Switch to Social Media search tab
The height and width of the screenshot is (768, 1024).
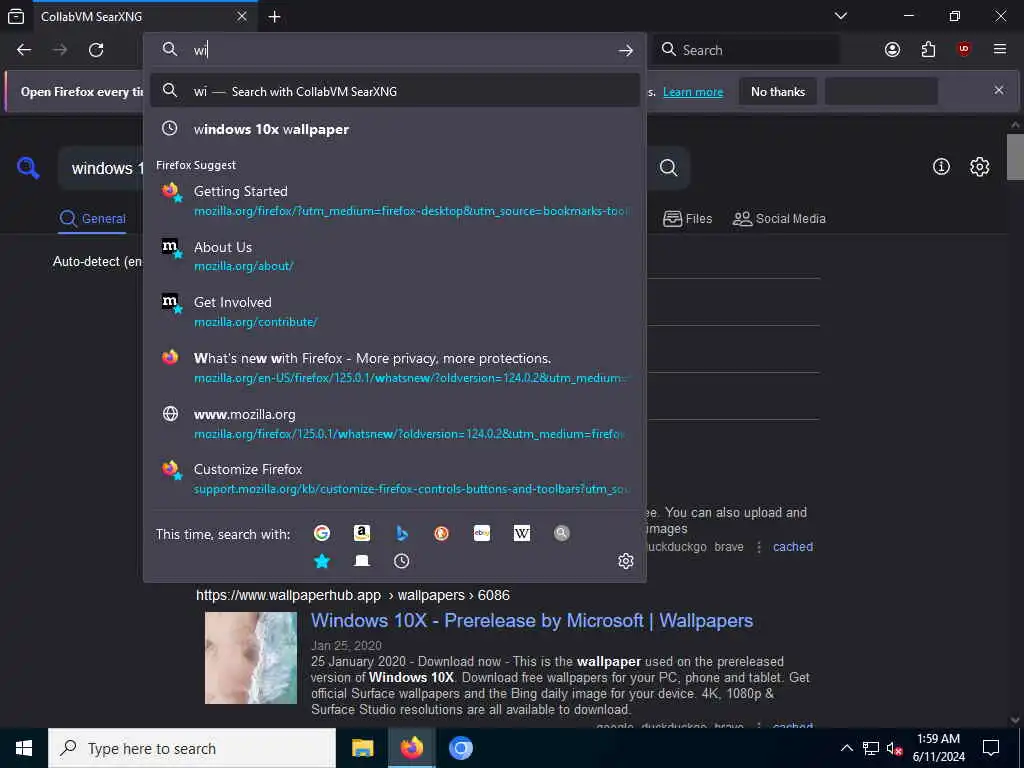point(779,219)
